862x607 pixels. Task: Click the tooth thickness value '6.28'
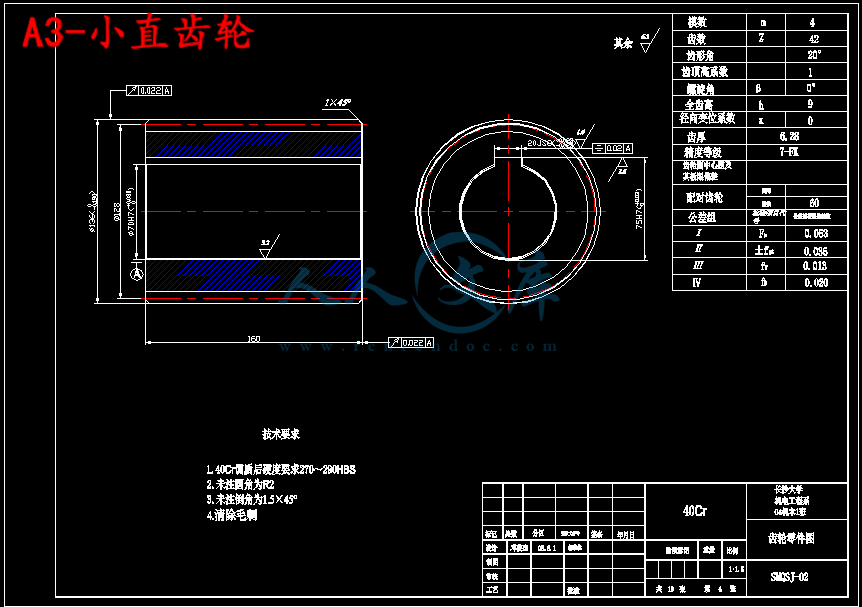point(789,136)
